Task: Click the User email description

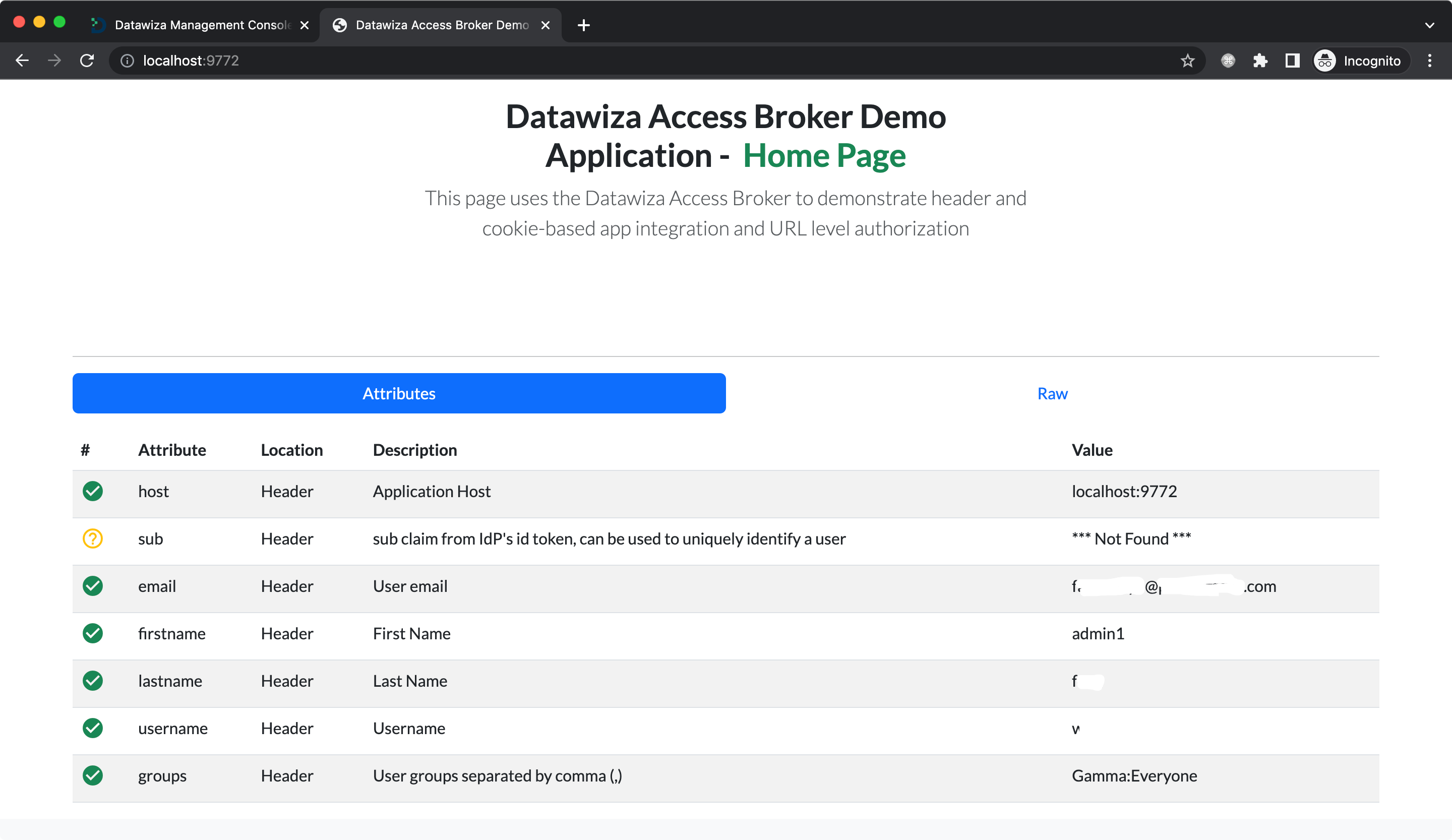Action: [410, 586]
